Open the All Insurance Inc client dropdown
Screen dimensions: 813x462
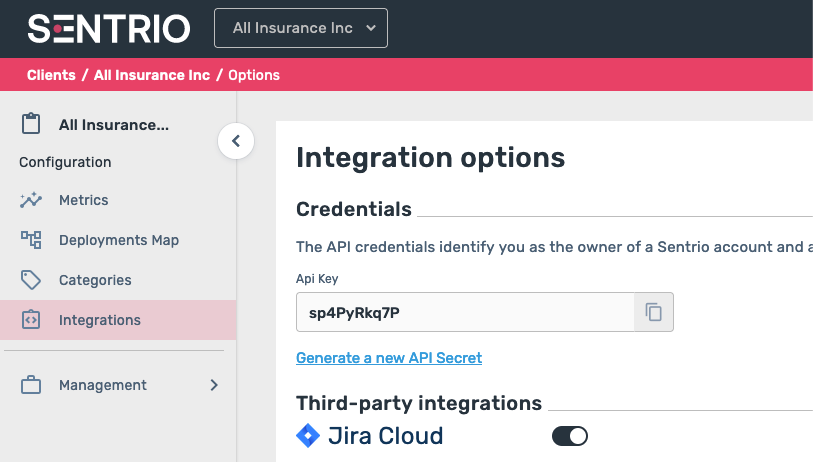301,28
